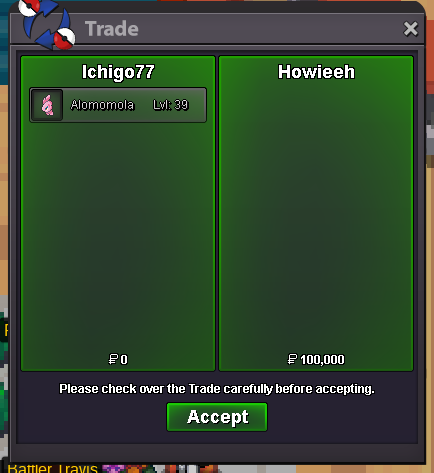The width and height of the screenshot is (434, 473).
Task: Click the Battler Travis name below
Action: [52, 468]
